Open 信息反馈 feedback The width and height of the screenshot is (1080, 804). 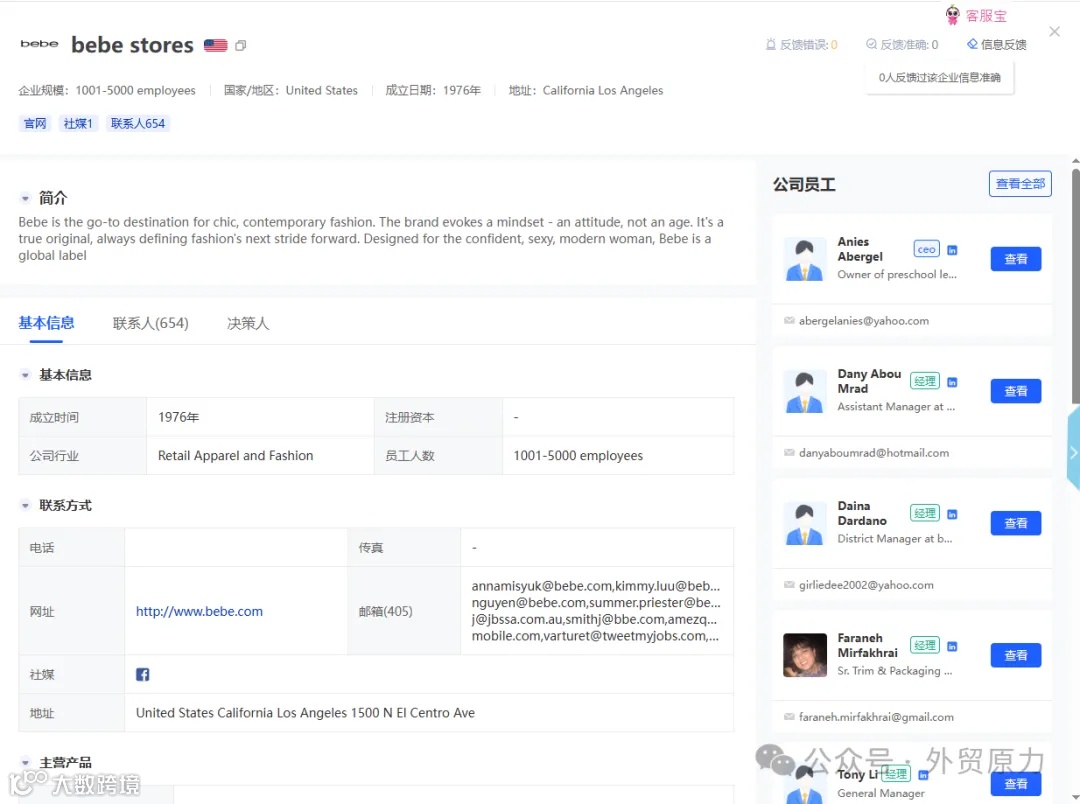[x=997, y=45]
